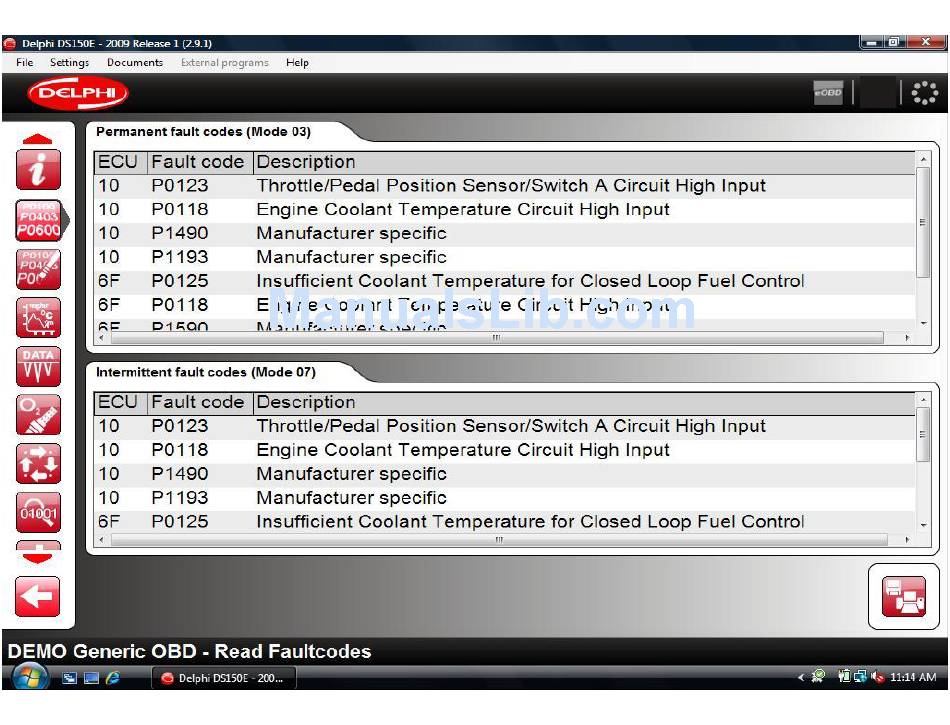
Task: Show hidden tray icons arrow
Action: 801,677
